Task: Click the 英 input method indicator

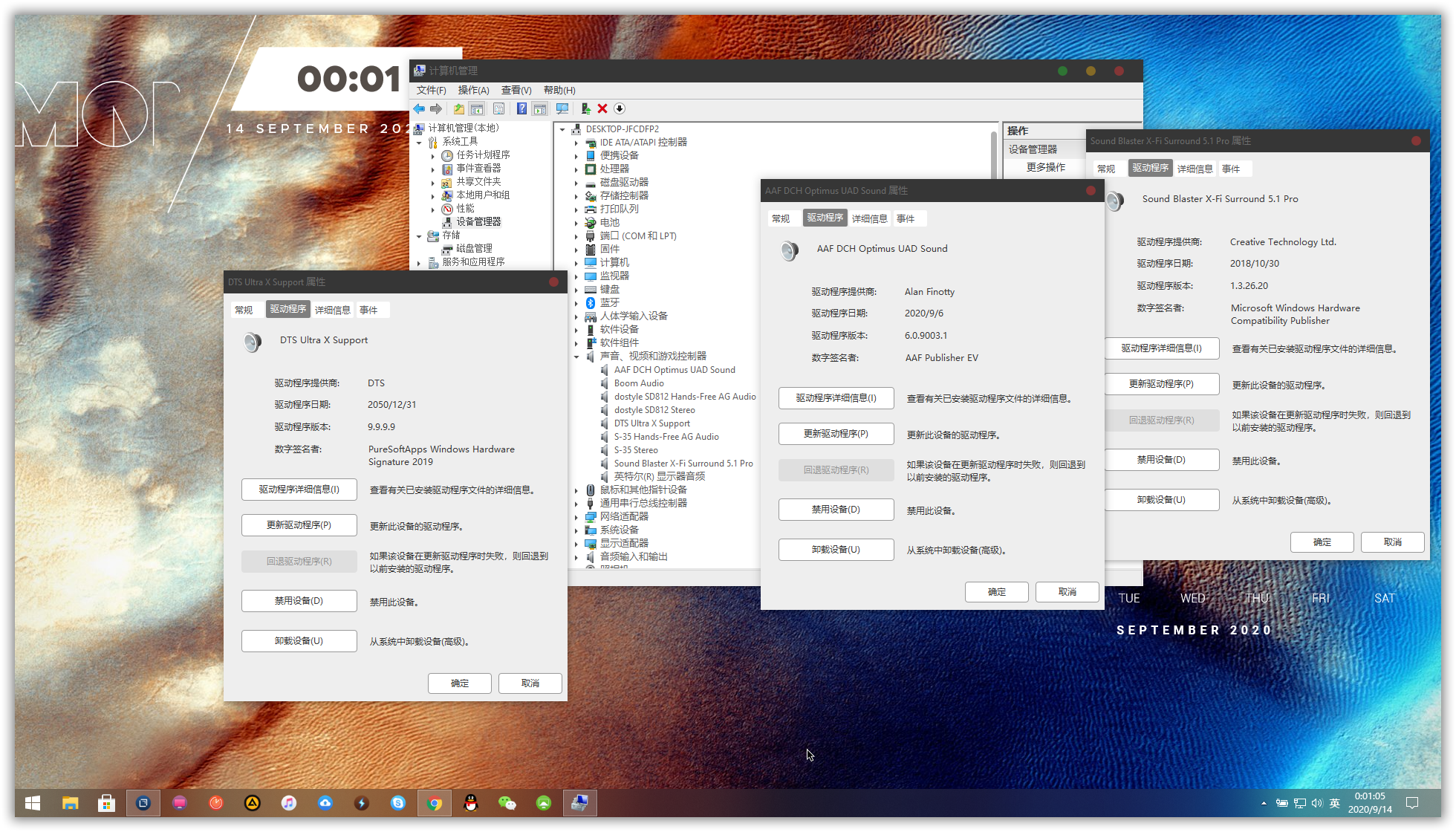Action: coord(1335,803)
